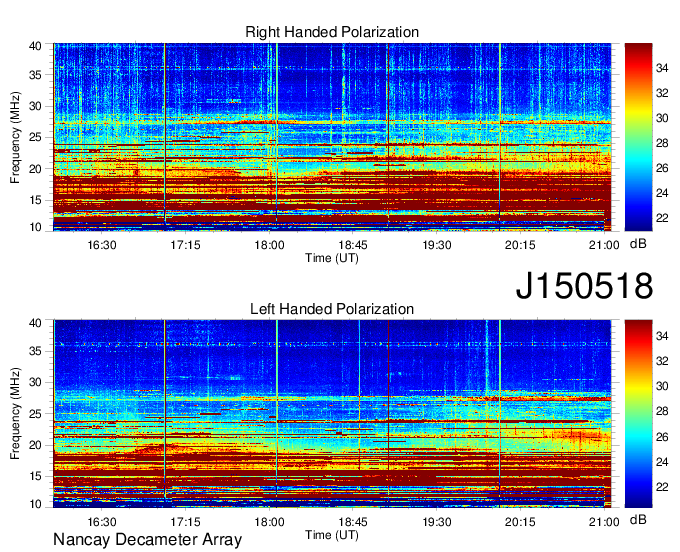Click the 20:15 time tick under Left Handed plot

point(520,522)
